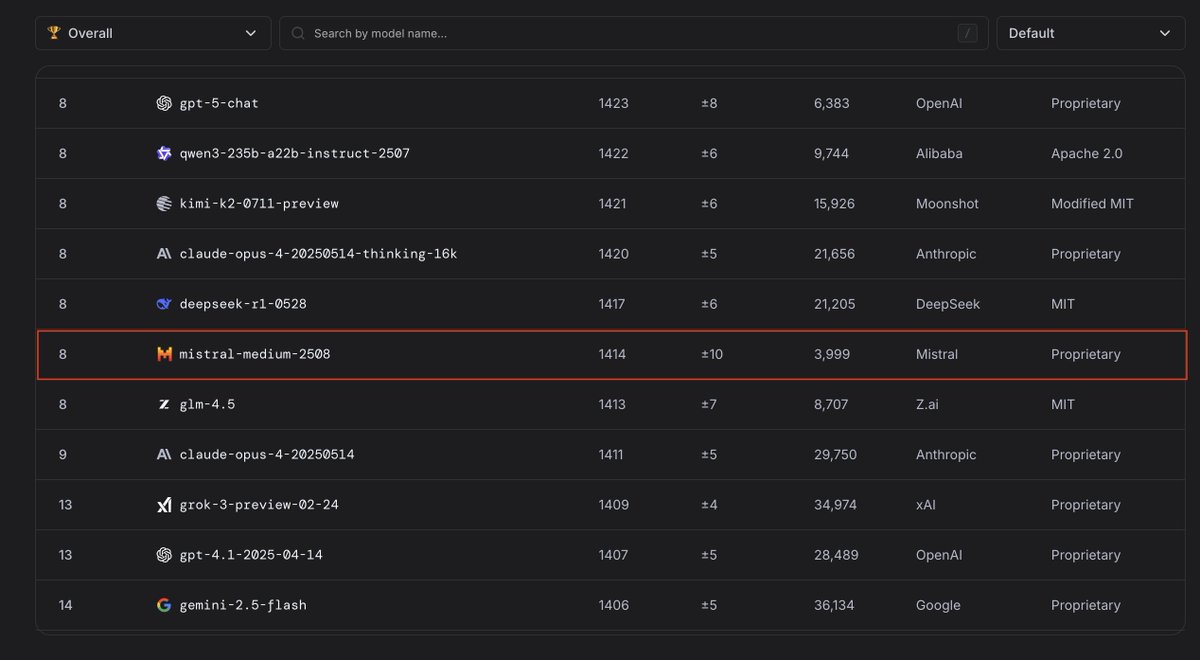This screenshot has width=1200, height=660.
Task: Click rank 9 in claude-opus-4-20250514 row
Action: tap(63, 454)
